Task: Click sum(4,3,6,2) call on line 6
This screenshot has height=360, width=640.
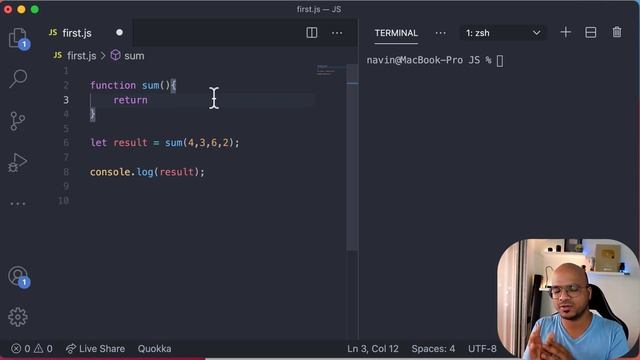Action: [199, 143]
